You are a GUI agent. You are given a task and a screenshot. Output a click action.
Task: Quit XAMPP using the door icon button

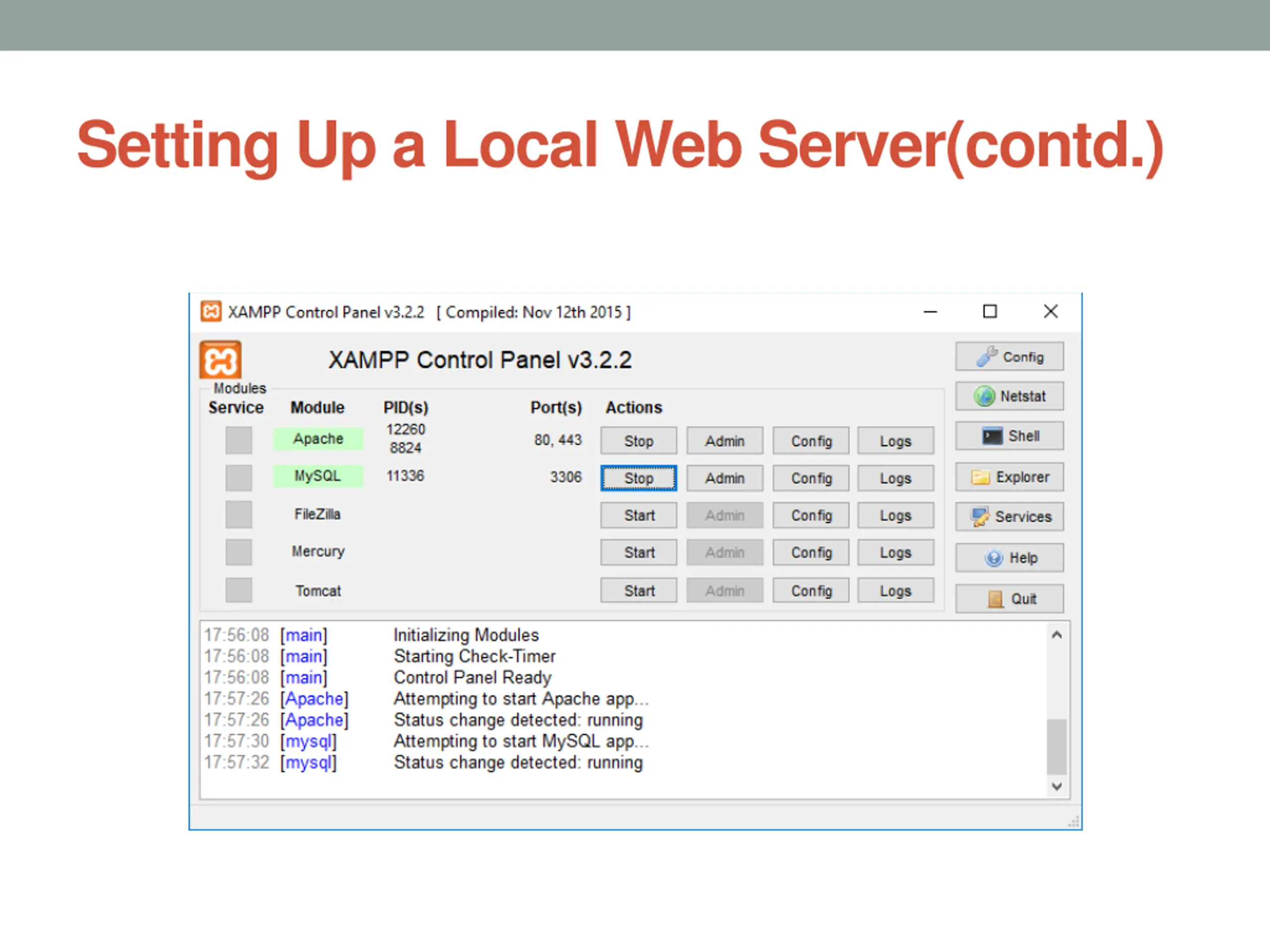(1010, 598)
